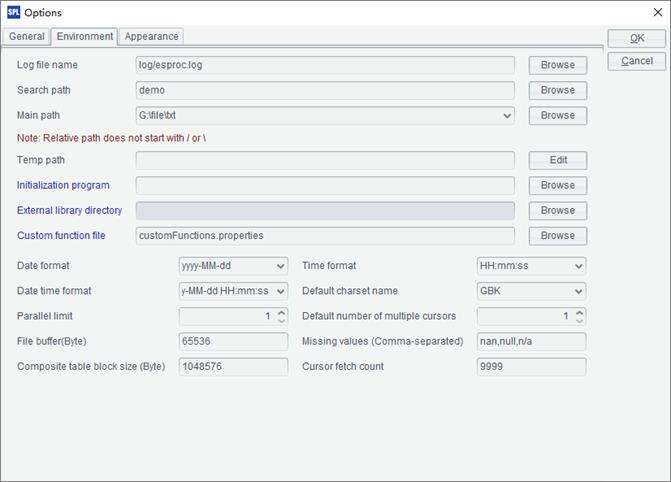The width and height of the screenshot is (671, 482).
Task: Select the Environment tab
Action: point(85,36)
